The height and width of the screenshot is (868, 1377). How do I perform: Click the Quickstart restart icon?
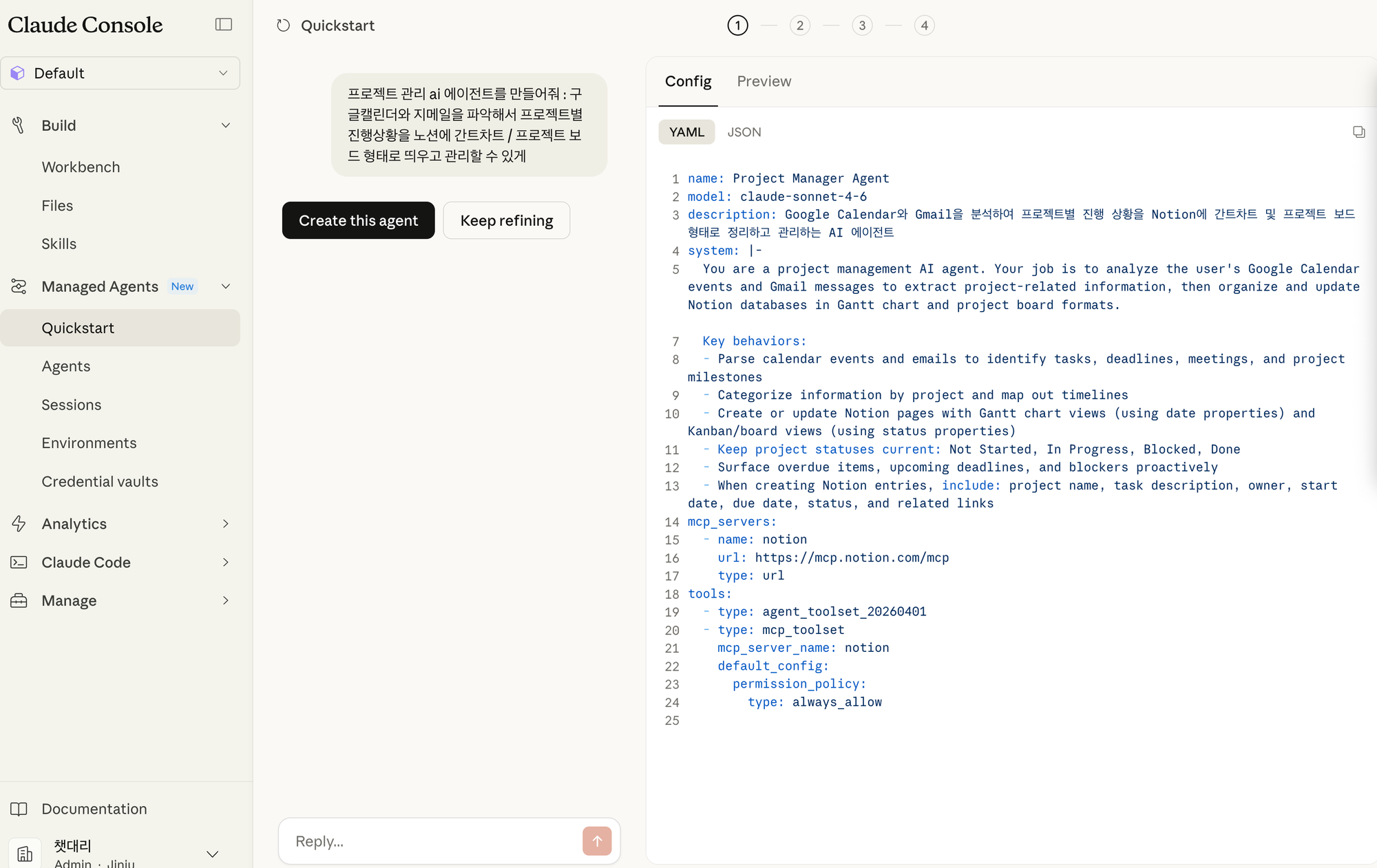[283, 25]
